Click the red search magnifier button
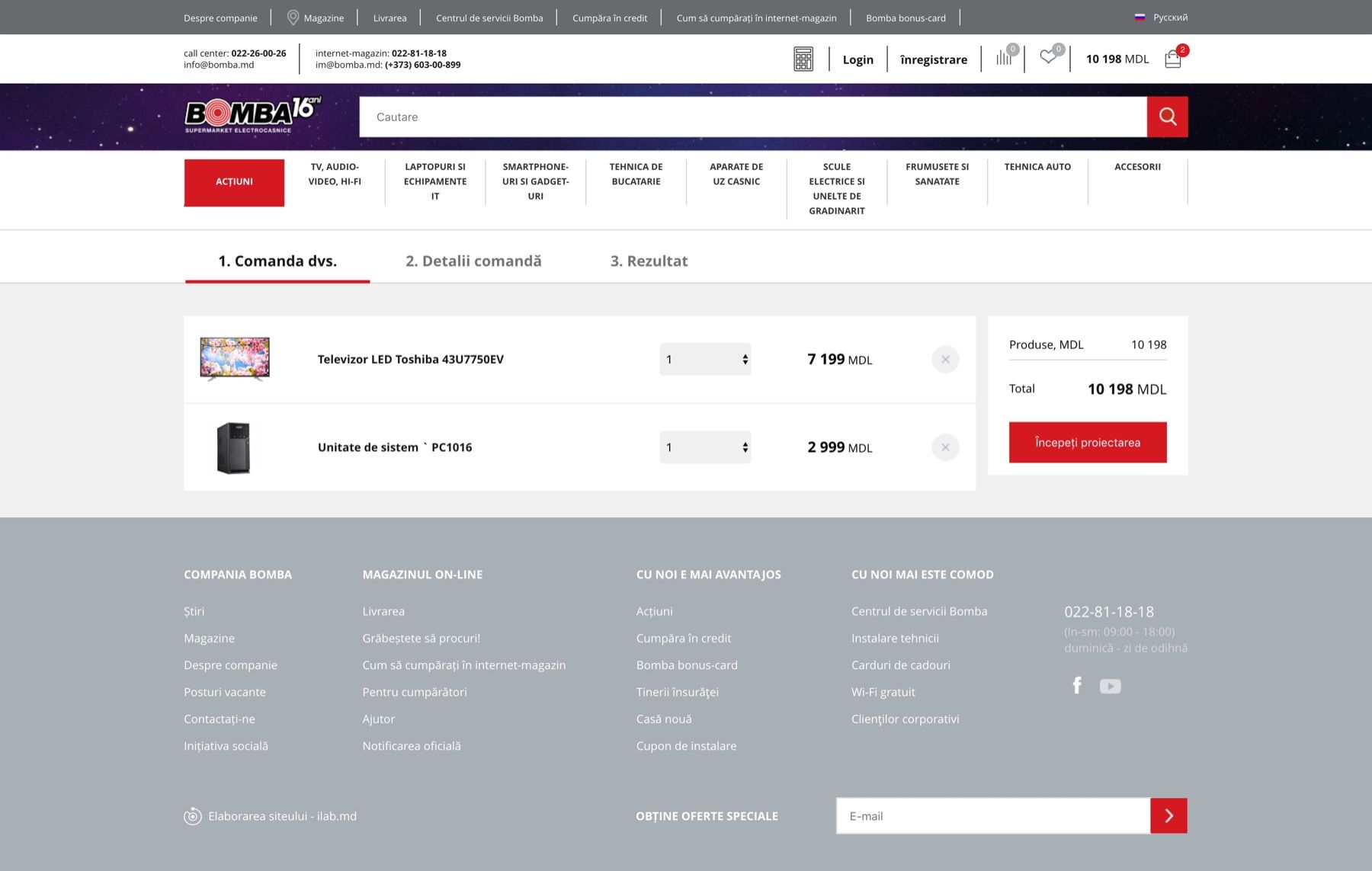1372x871 pixels. pyautogui.click(x=1167, y=117)
